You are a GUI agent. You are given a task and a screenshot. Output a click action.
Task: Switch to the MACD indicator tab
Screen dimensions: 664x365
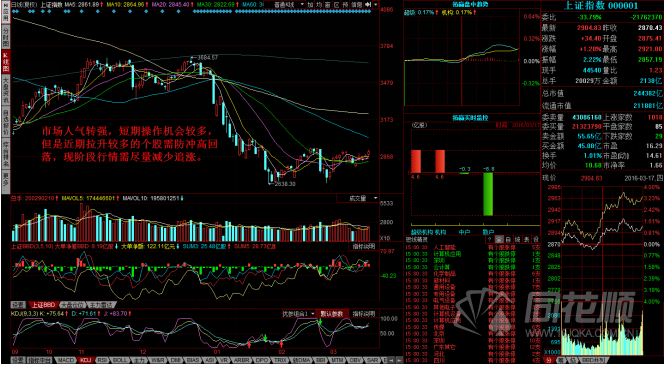coord(66,360)
